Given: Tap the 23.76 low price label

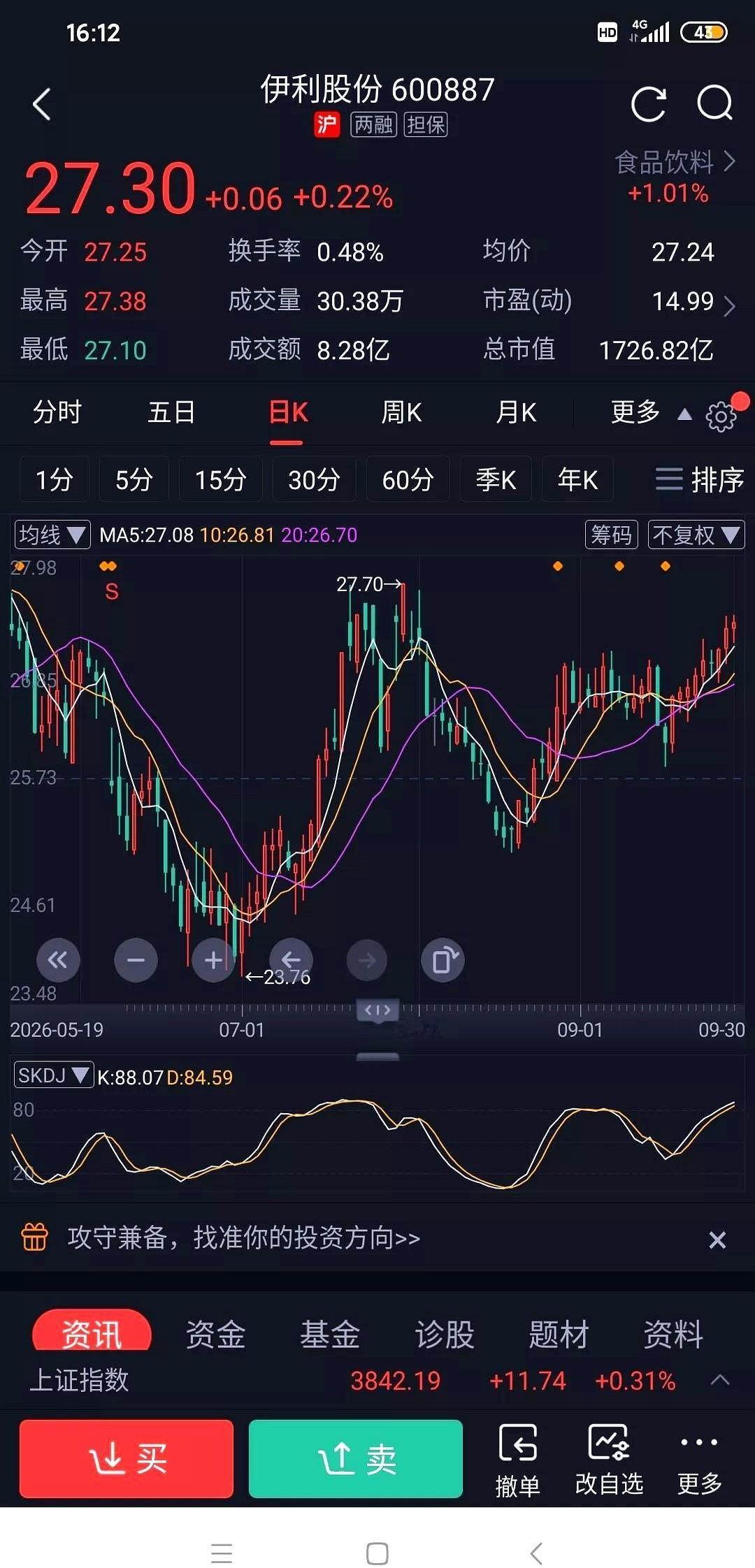Looking at the screenshot, I should tap(278, 977).
